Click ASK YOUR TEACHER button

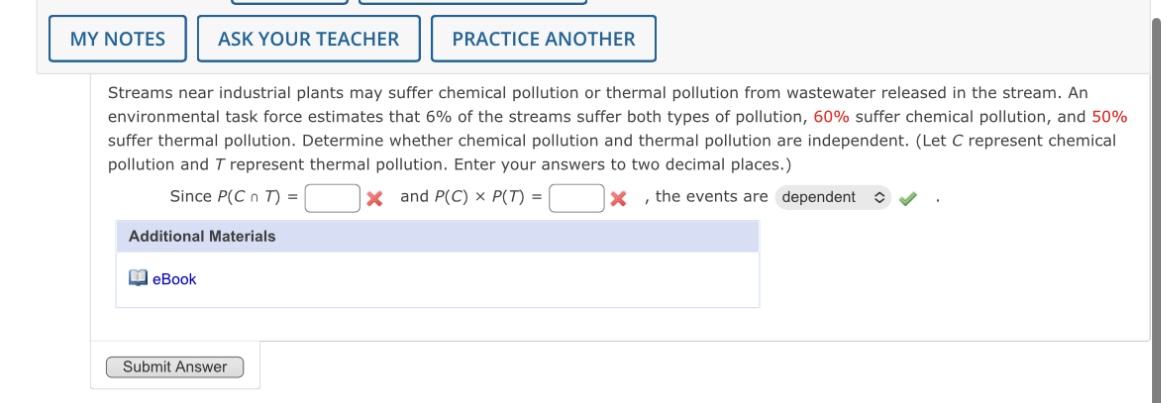[308, 39]
